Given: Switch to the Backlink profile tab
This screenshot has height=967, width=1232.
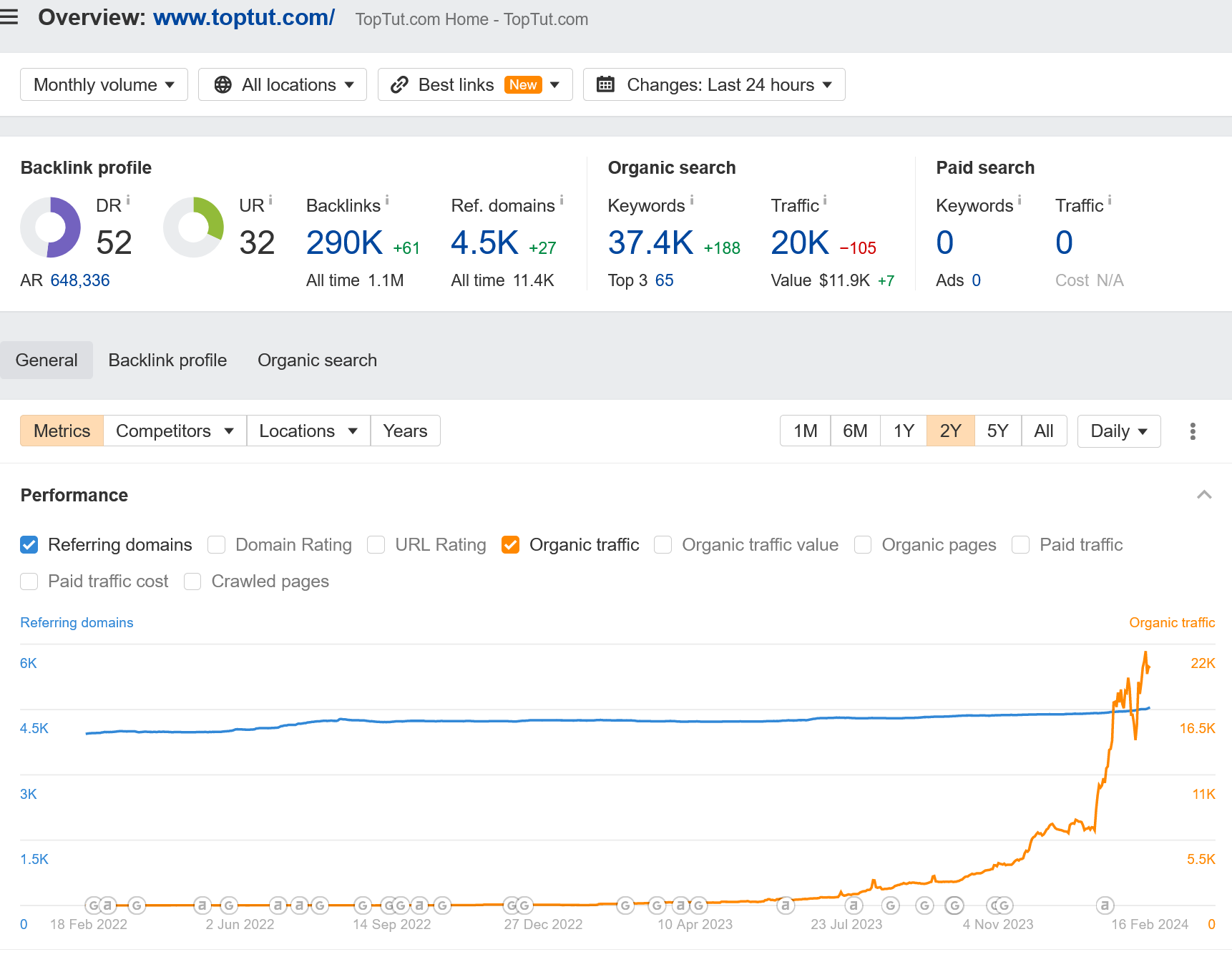Looking at the screenshot, I should (x=167, y=360).
